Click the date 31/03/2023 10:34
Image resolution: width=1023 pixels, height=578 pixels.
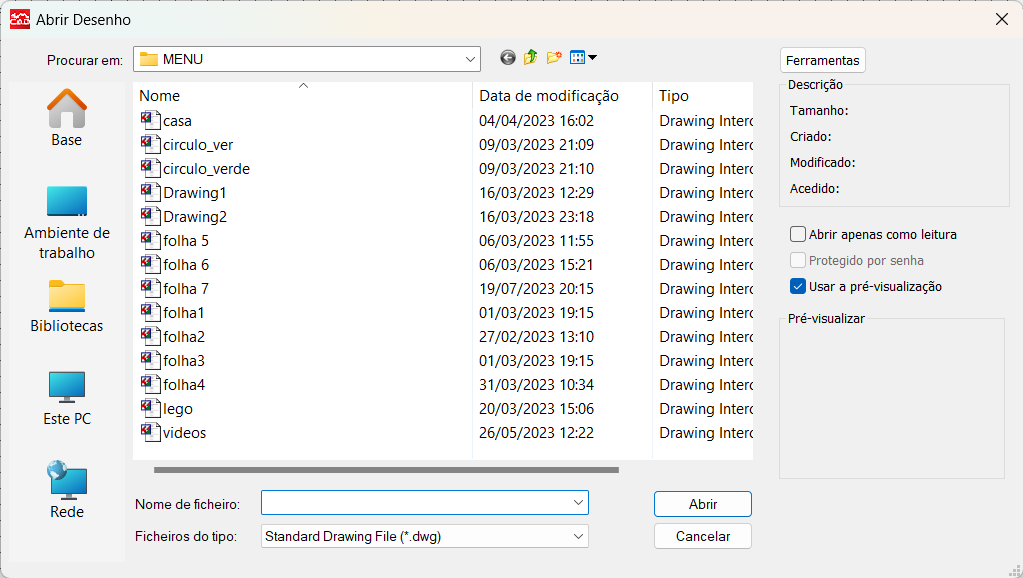[536, 384]
